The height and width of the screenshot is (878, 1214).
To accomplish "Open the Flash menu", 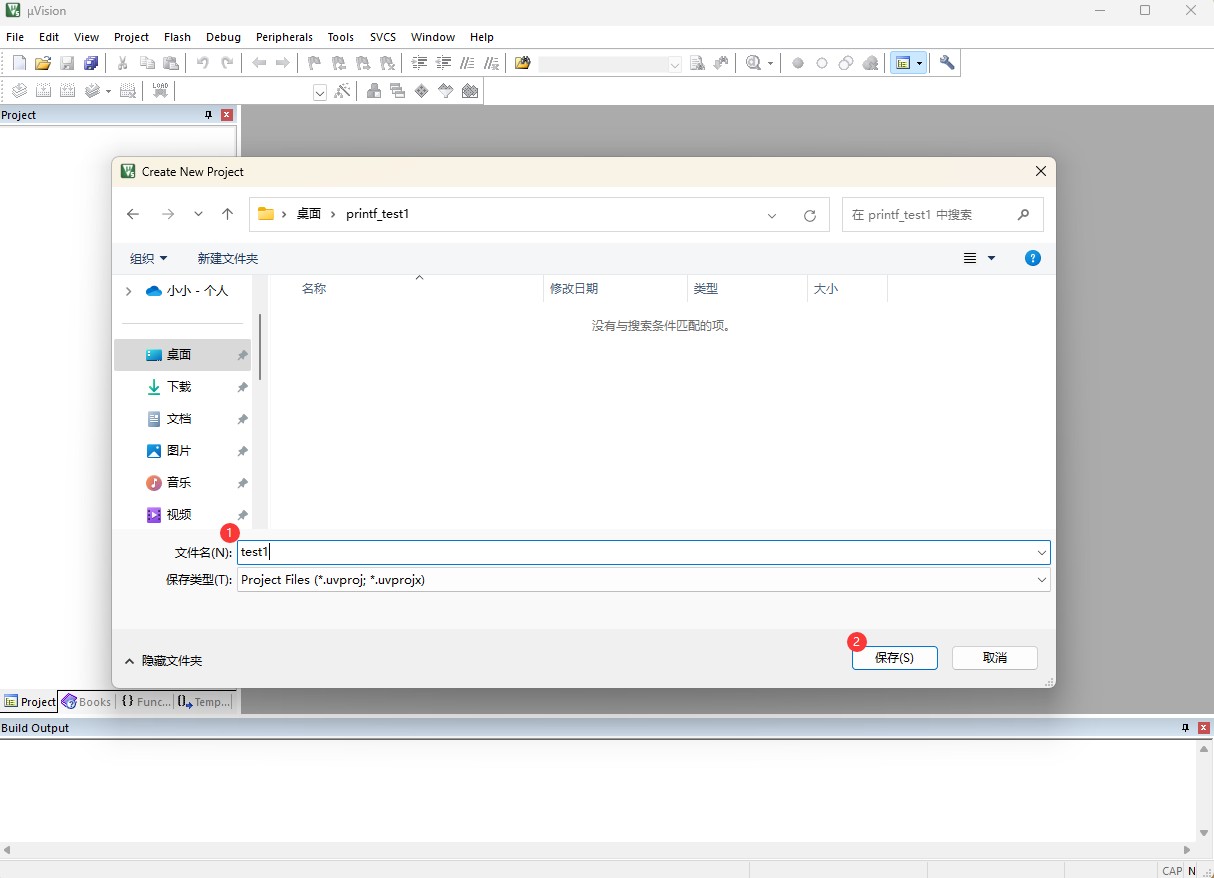I will pyautogui.click(x=176, y=37).
